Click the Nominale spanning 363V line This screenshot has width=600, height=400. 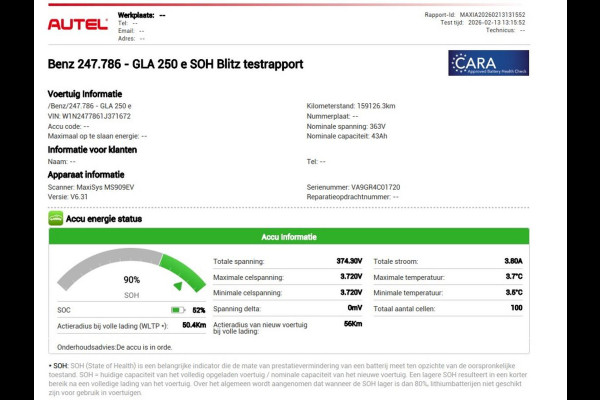pos(346,126)
